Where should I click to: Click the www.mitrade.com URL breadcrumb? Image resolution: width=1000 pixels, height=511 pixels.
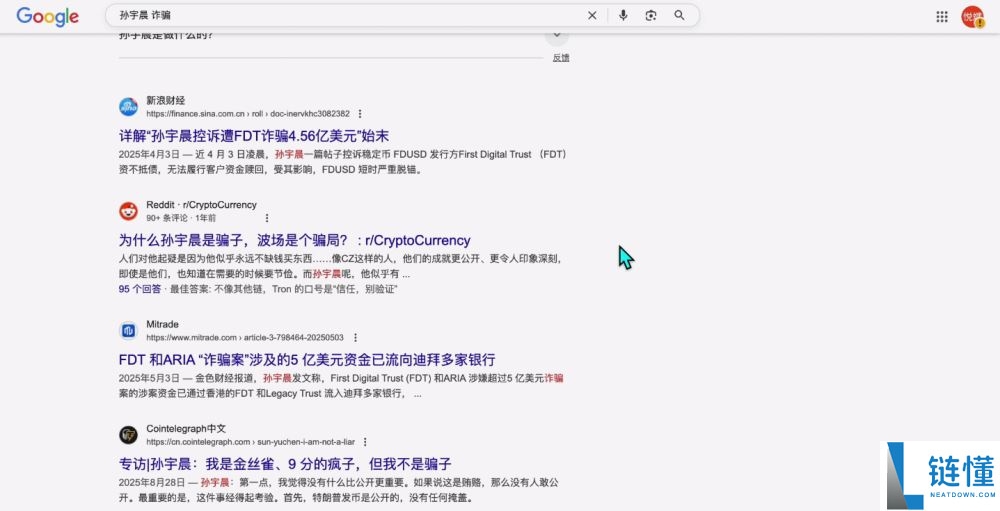coord(245,337)
